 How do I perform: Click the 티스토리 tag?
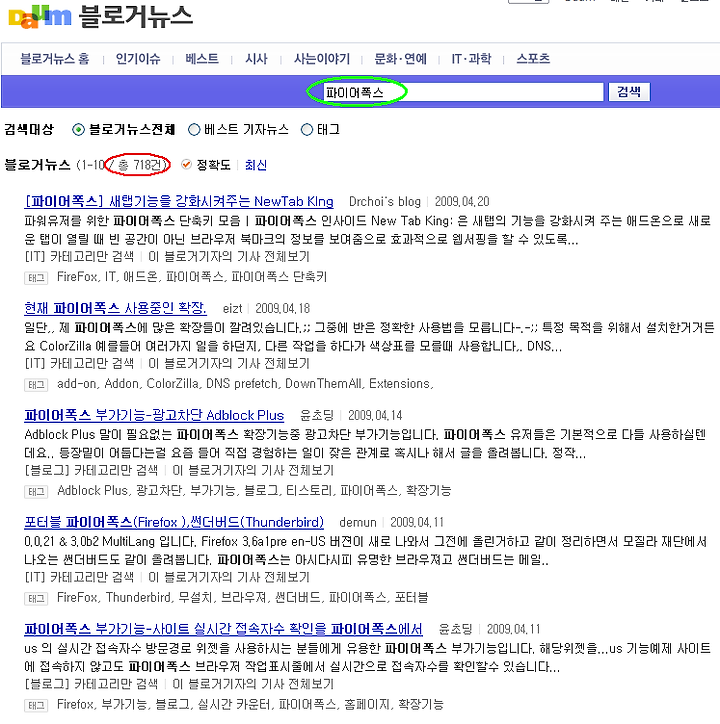[309, 490]
